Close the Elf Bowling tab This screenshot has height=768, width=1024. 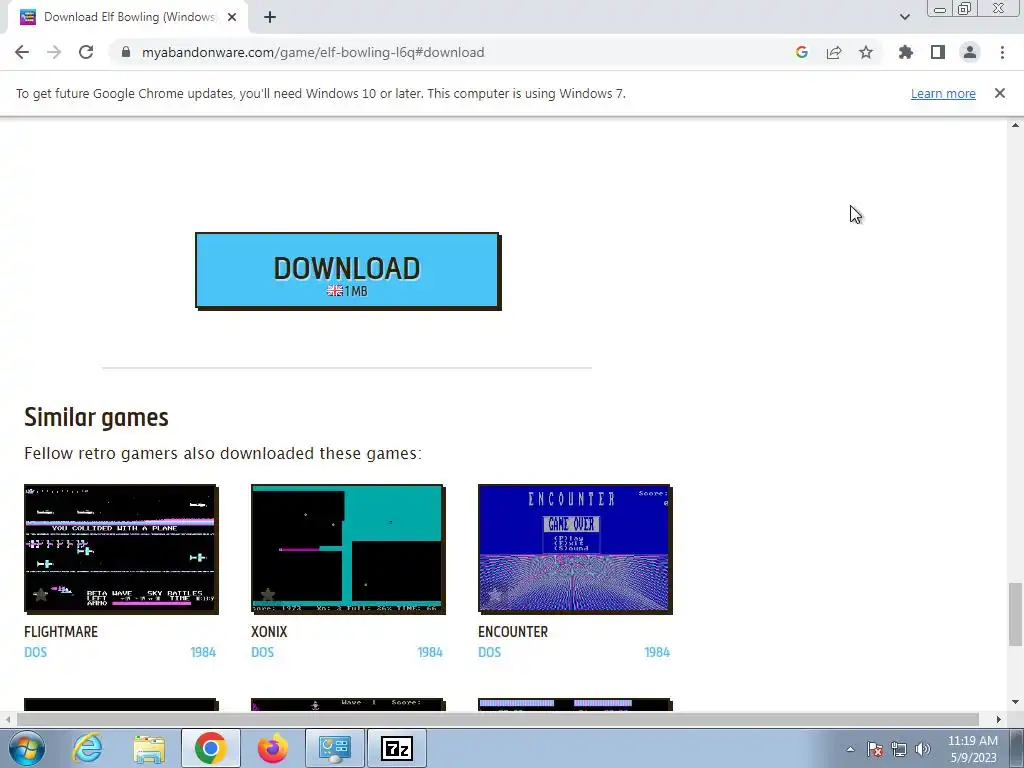232,17
